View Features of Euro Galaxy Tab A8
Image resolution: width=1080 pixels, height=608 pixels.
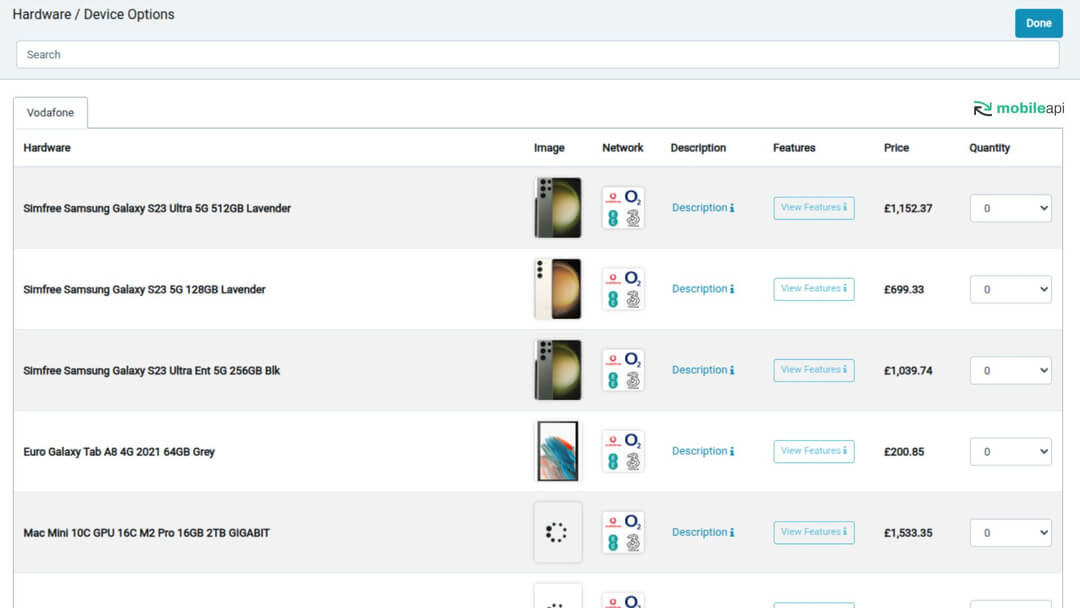(813, 452)
